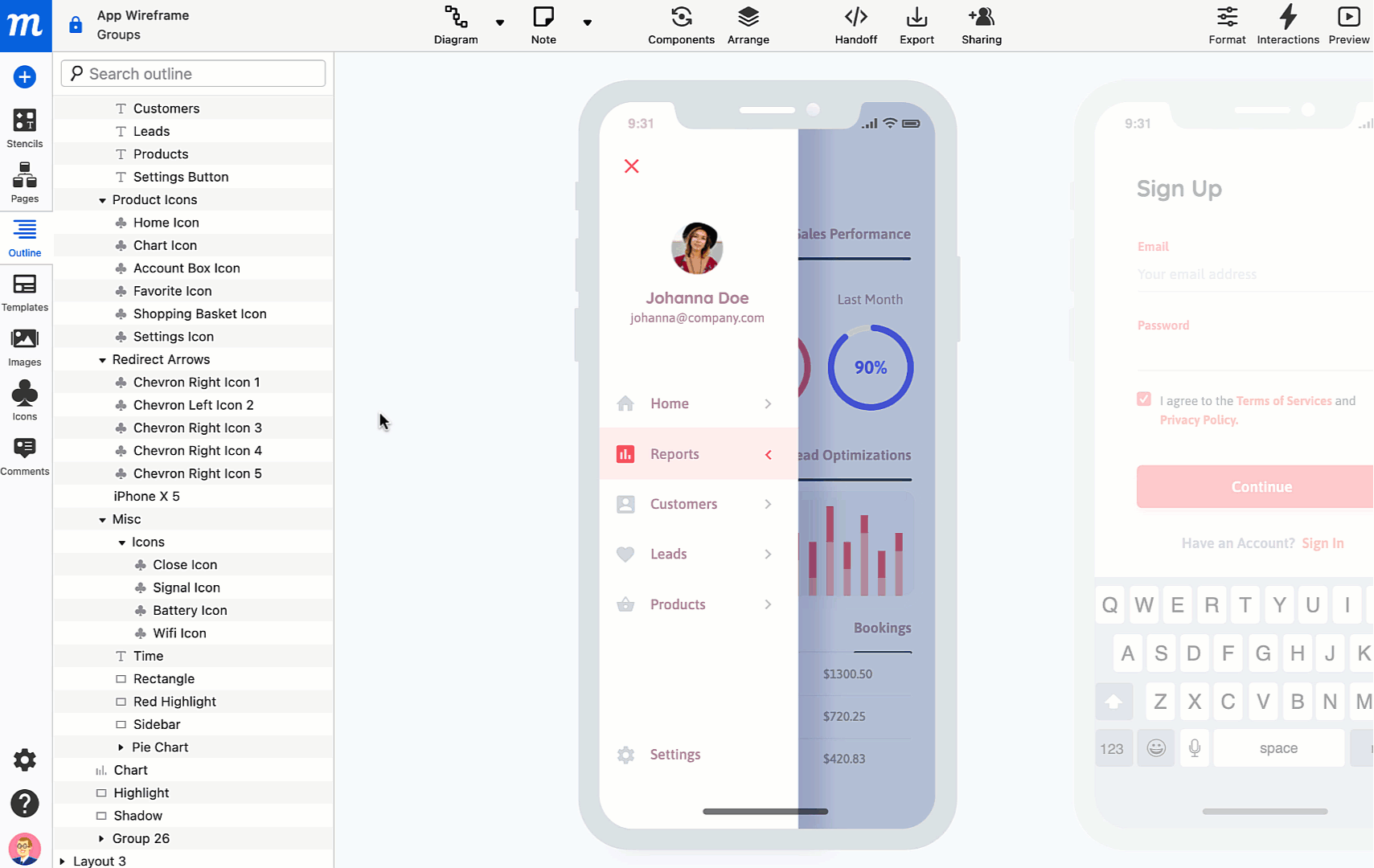
Task: Expand the Pie Chart tree item
Action: 120,747
